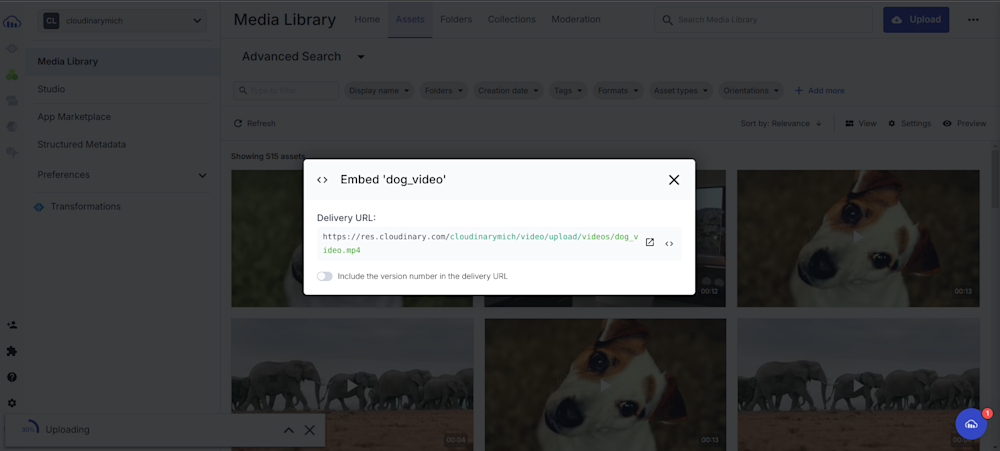The width and height of the screenshot is (1000, 451).
Task: Open the settings gear in left rail
Action: pos(11,403)
